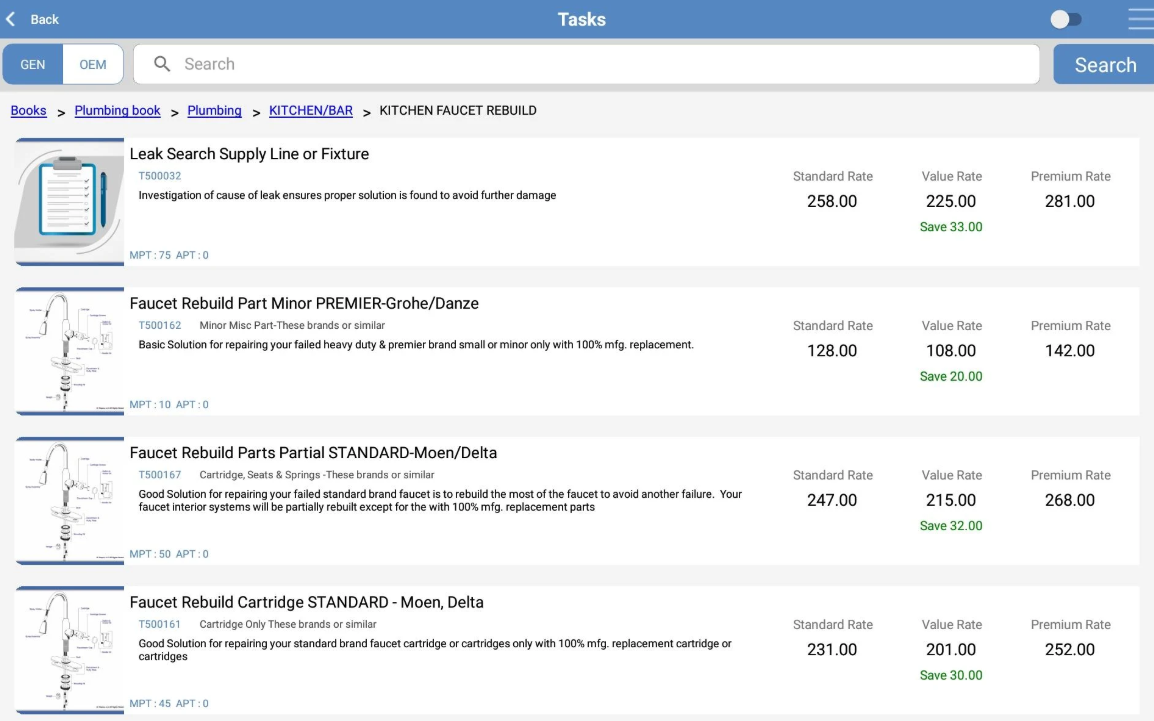The image size is (1154, 721).
Task: Select Leak Search Value Rate 225.00
Action: pos(951,201)
